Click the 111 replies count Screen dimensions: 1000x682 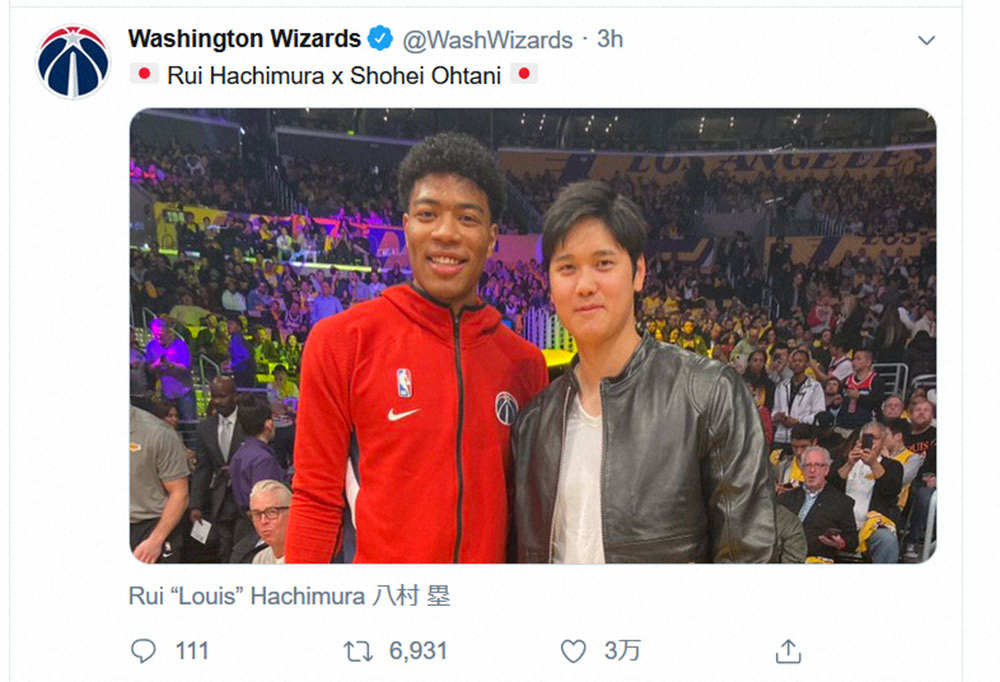[192, 651]
